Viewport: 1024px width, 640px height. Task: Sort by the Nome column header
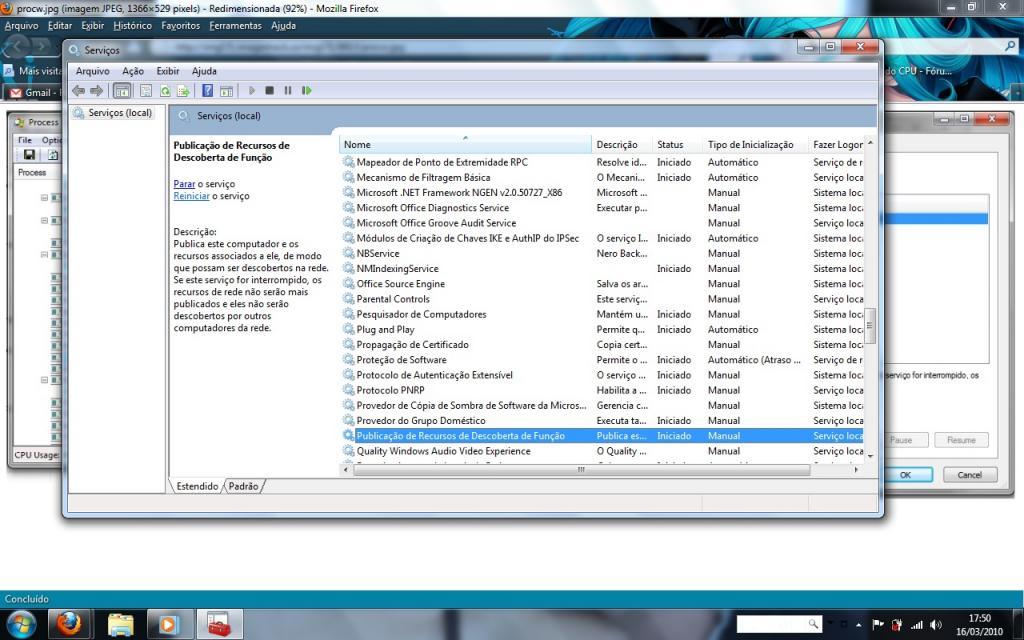pyautogui.click(x=465, y=144)
